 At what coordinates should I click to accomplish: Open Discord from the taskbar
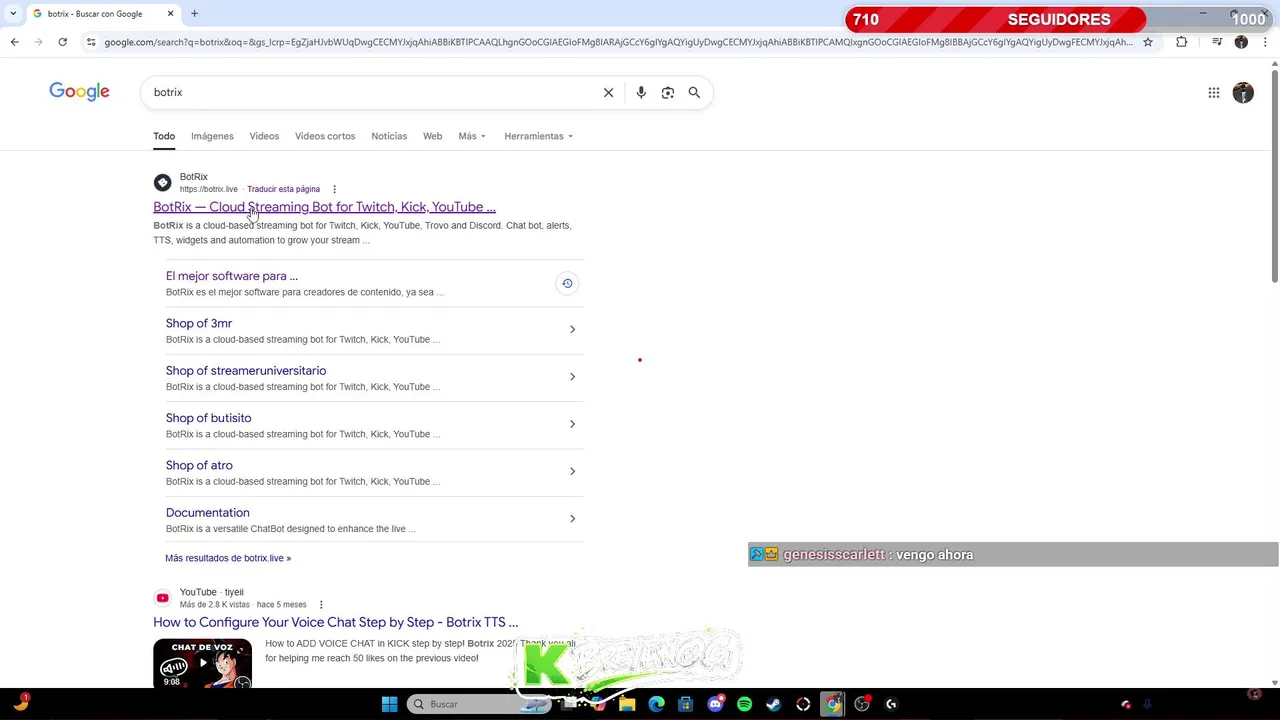[715, 704]
